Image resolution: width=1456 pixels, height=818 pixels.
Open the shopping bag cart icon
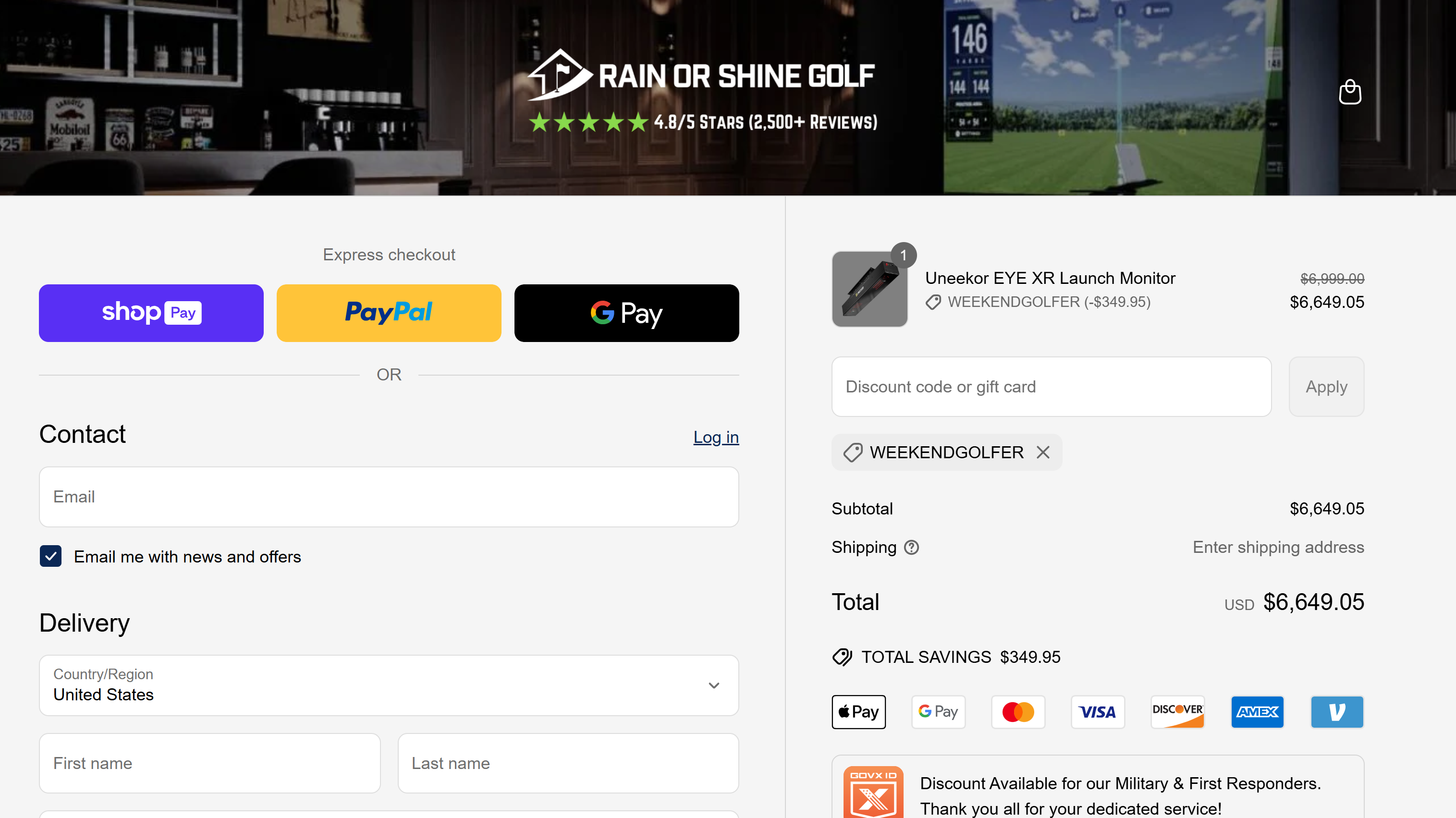tap(1350, 92)
